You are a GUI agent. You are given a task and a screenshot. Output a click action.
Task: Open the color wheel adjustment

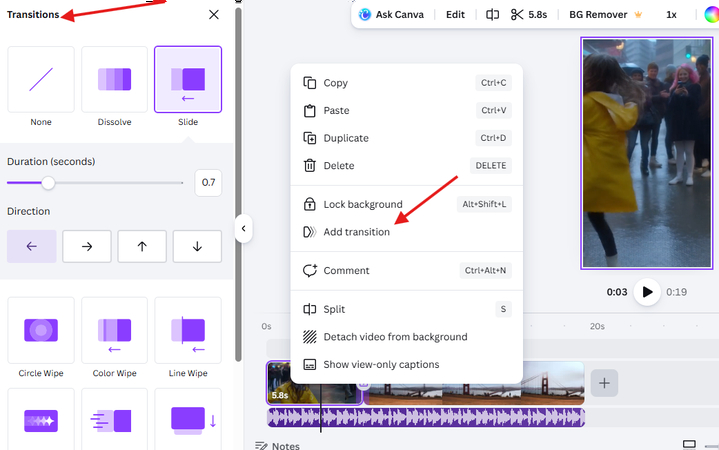click(711, 15)
